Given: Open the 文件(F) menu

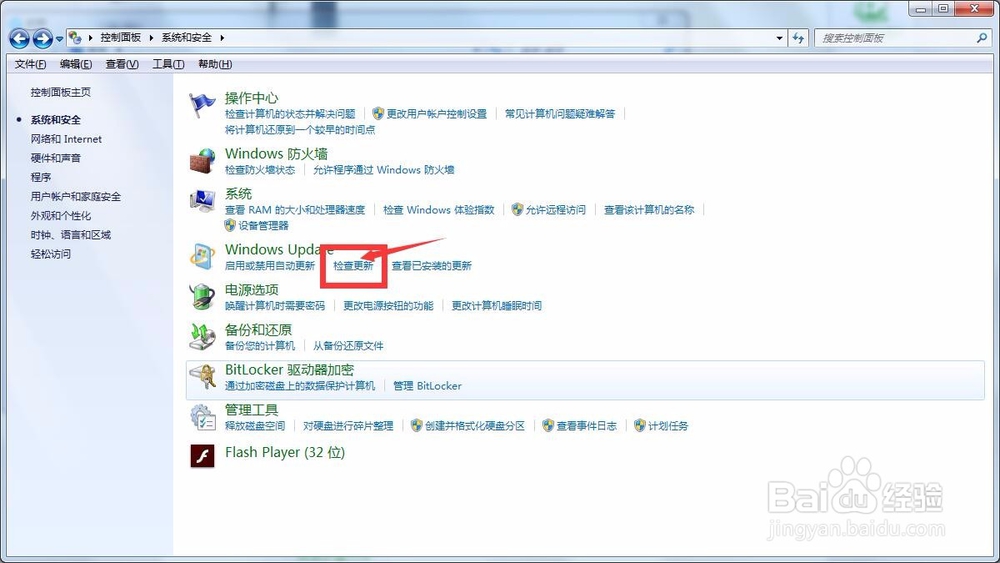Looking at the screenshot, I should [31, 64].
